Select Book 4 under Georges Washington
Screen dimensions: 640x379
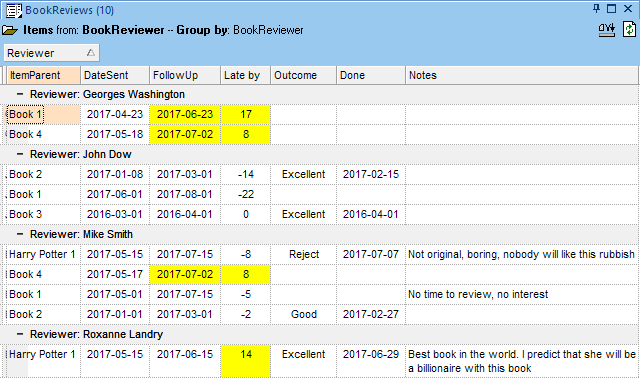point(43,134)
